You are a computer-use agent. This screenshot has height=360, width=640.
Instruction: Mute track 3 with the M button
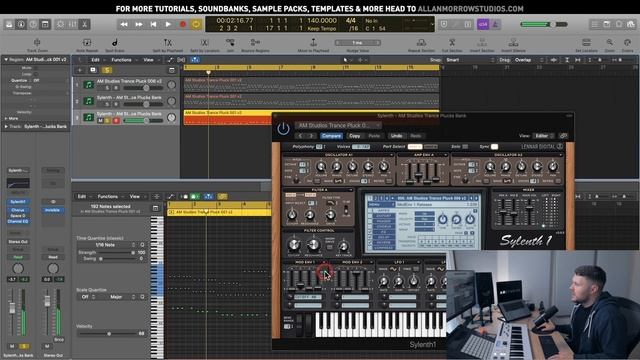pos(100,120)
